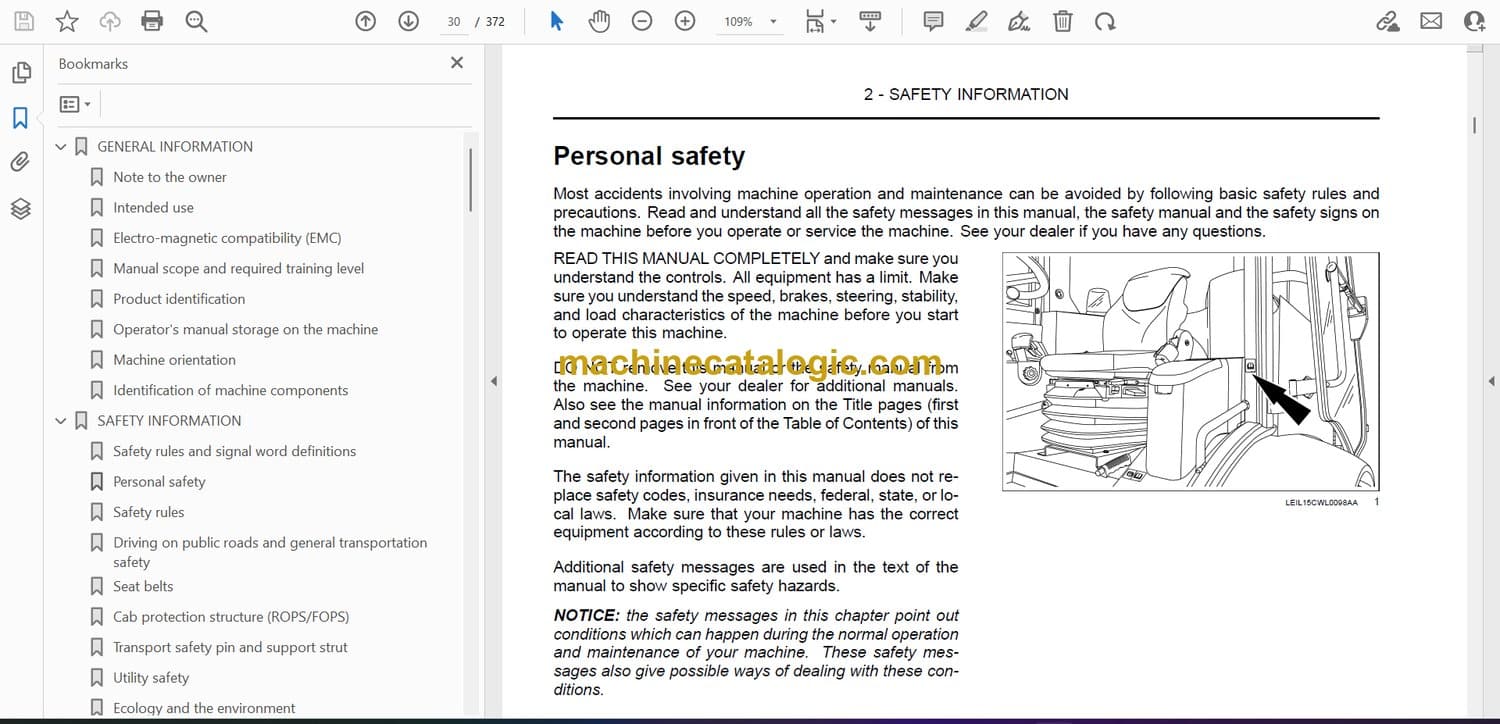1500x724 pixels.
Task: Open the page thumbnails panel
Action: tap(20, 73)
